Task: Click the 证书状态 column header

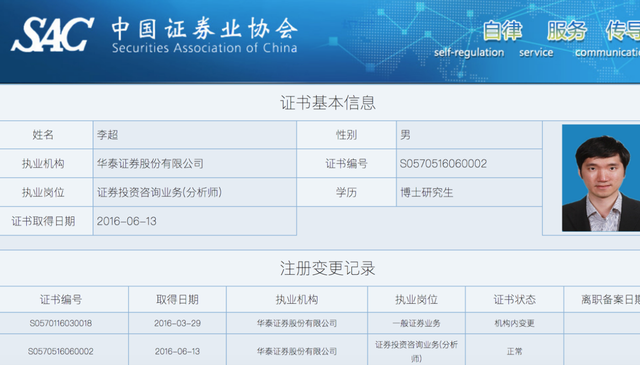Action: pos(514,300)
